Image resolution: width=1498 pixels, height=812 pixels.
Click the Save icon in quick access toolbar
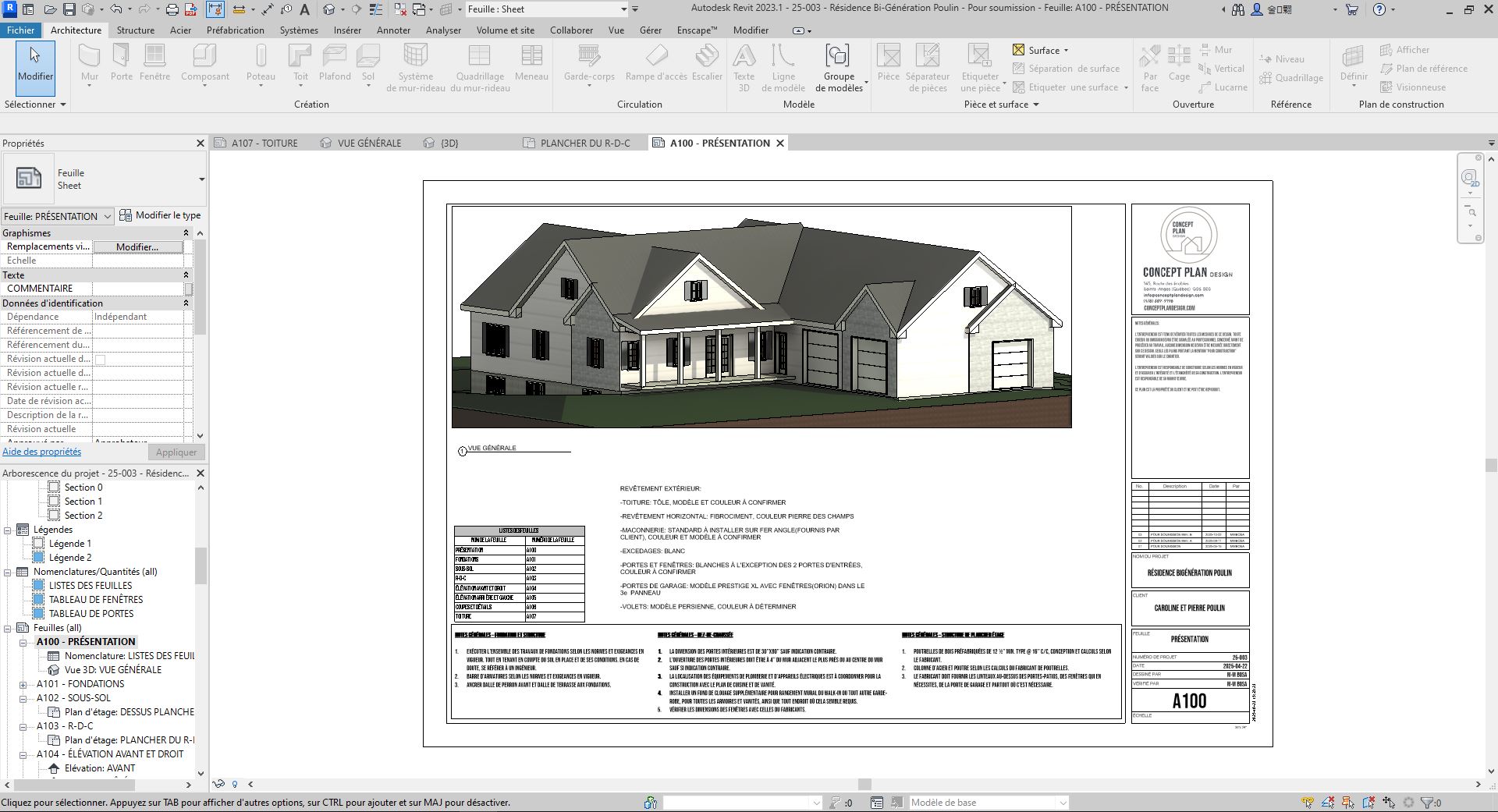click(x=69, y=9)
